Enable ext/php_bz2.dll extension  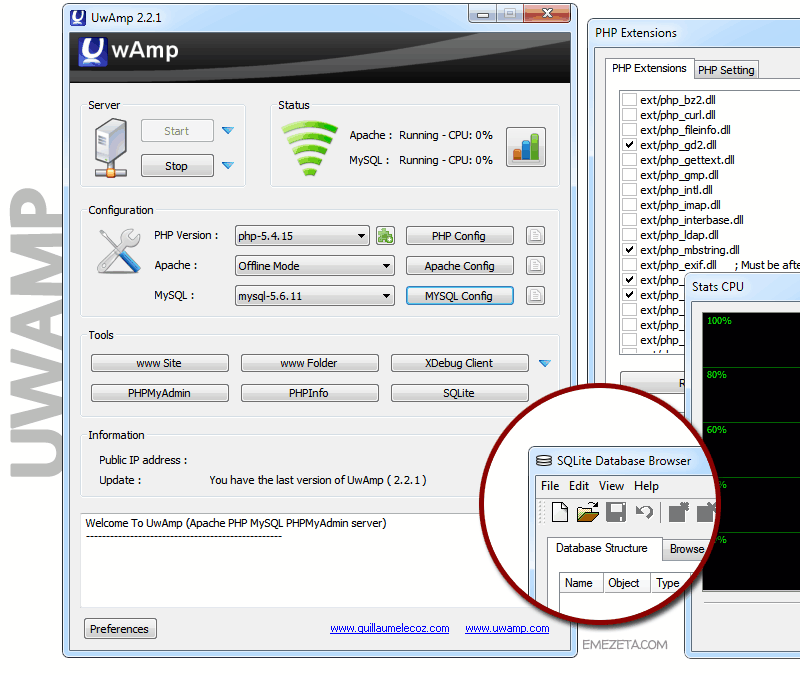(630, 99)
